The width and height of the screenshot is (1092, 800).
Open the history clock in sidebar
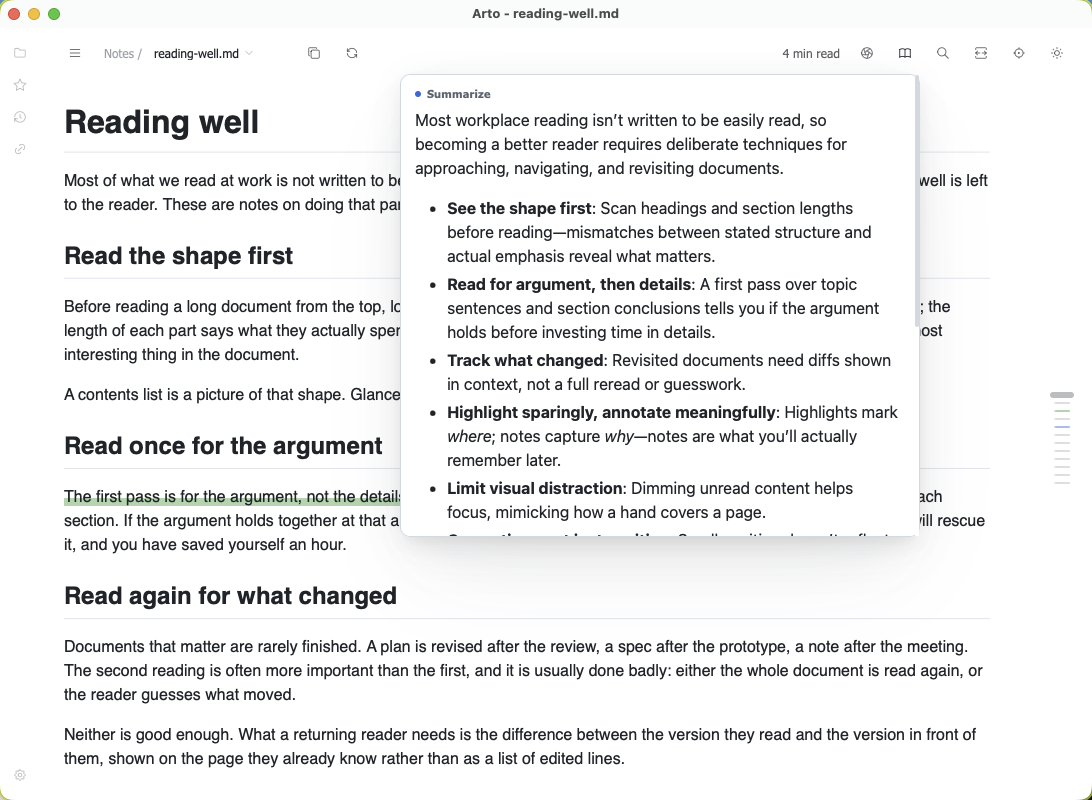point(20,117)
